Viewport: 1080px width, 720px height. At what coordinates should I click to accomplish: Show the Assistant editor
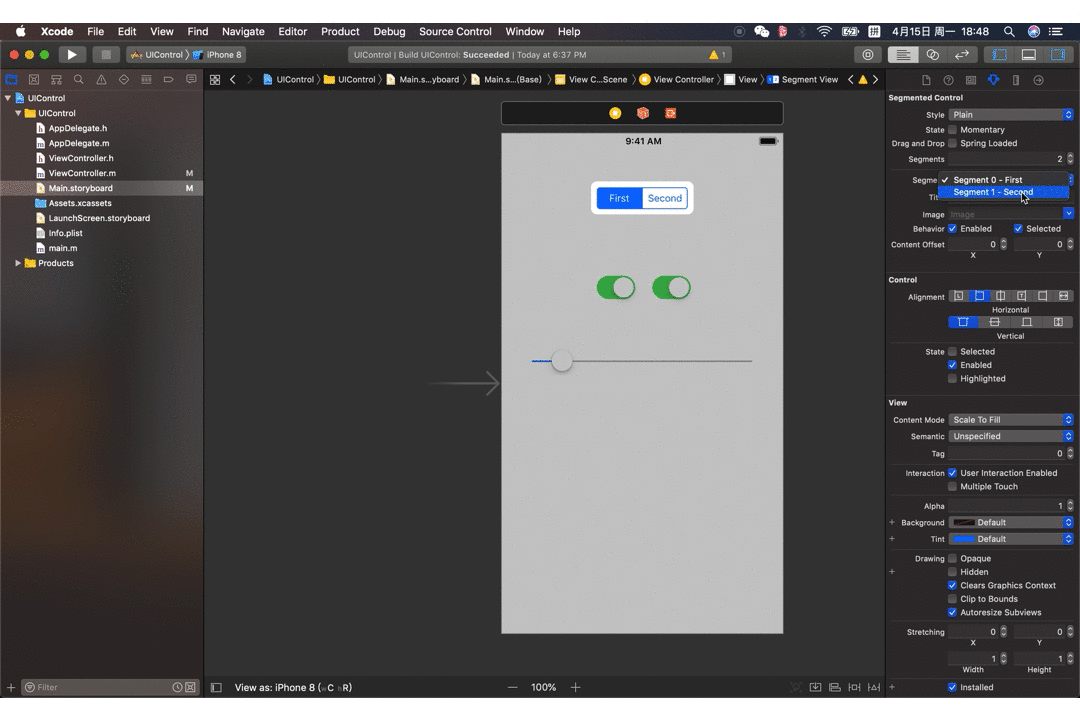tap(933, 54)
